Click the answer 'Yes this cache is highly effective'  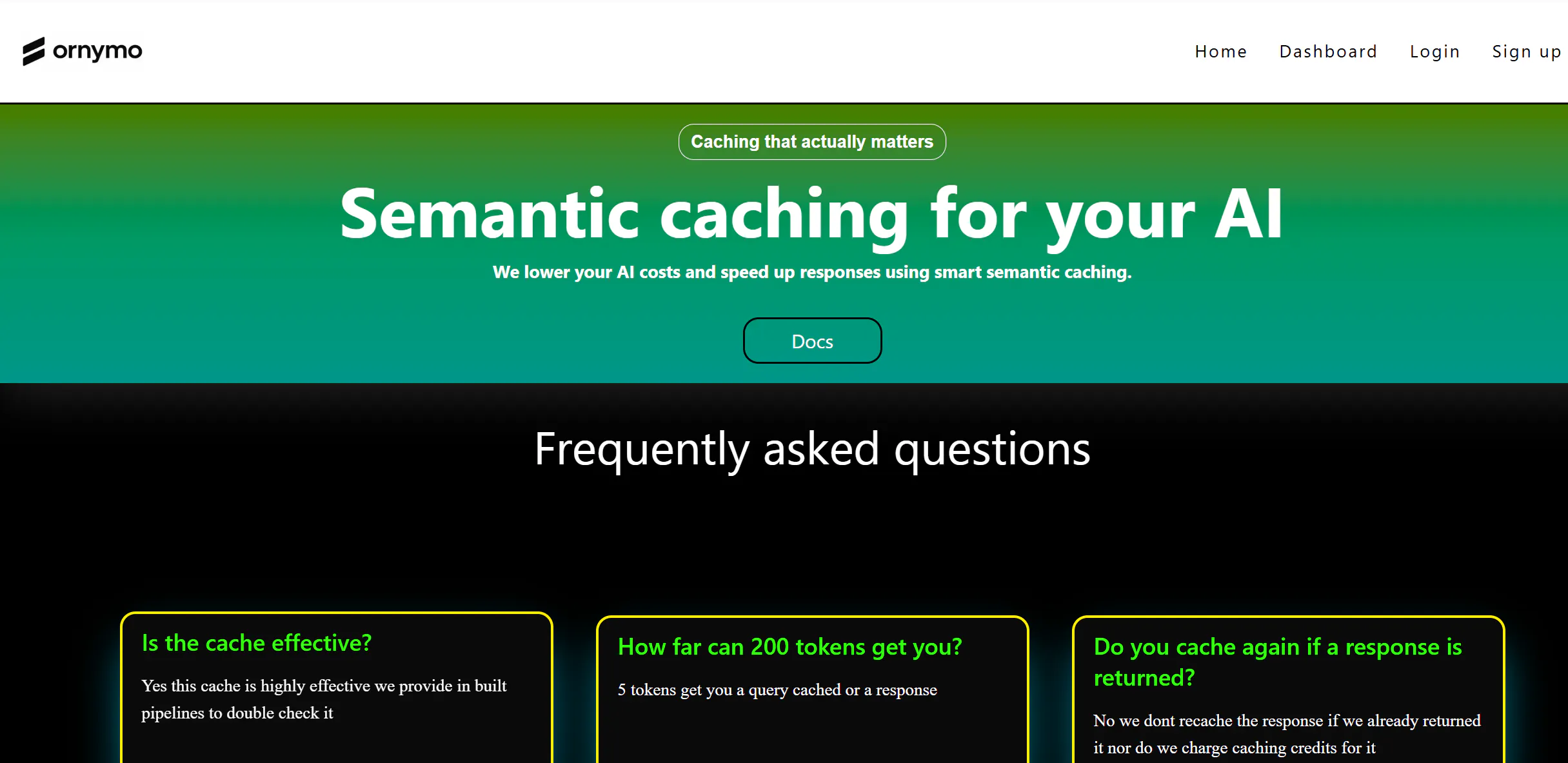tap(324, 699)
